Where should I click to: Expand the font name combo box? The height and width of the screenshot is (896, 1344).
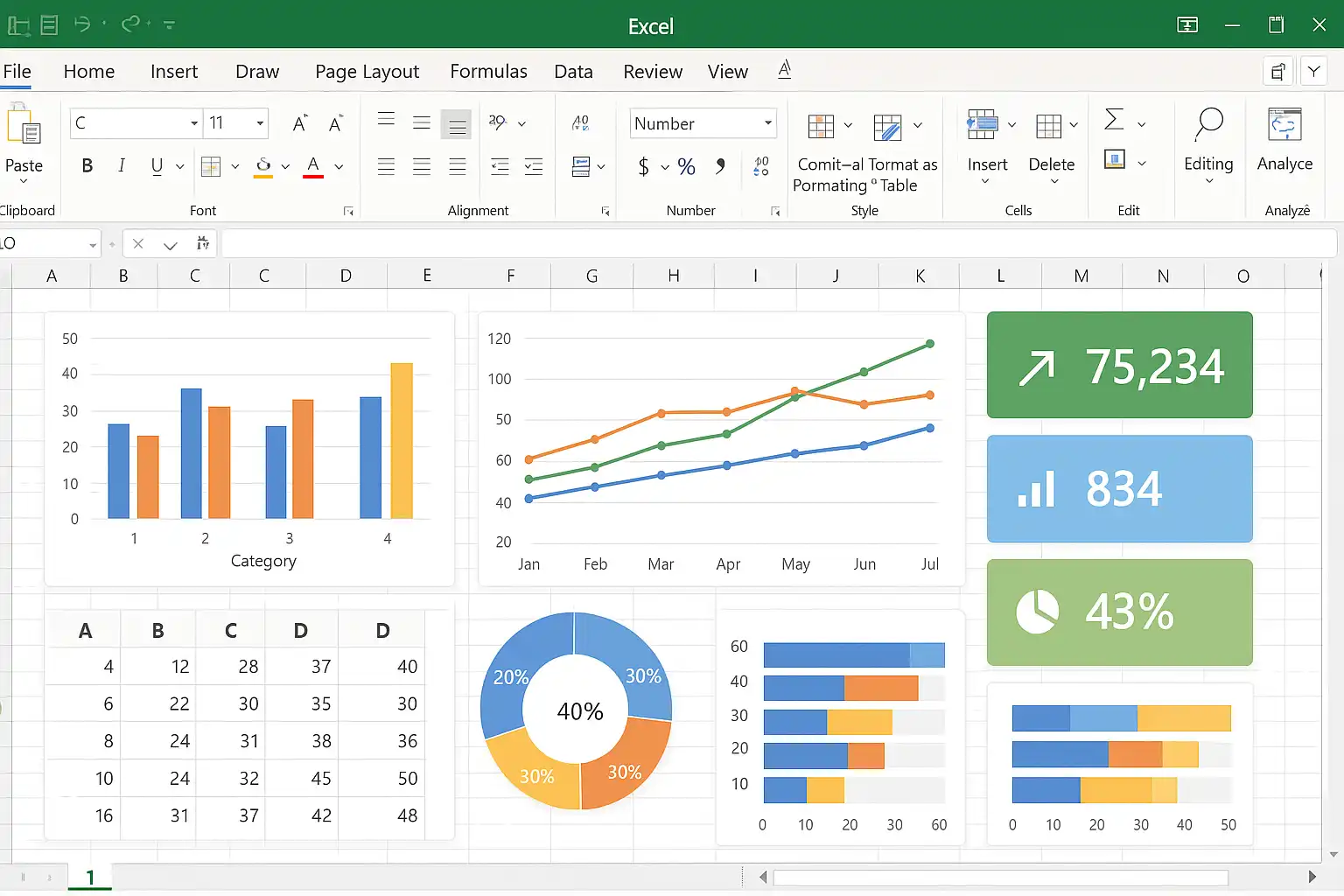pos(193,123)
